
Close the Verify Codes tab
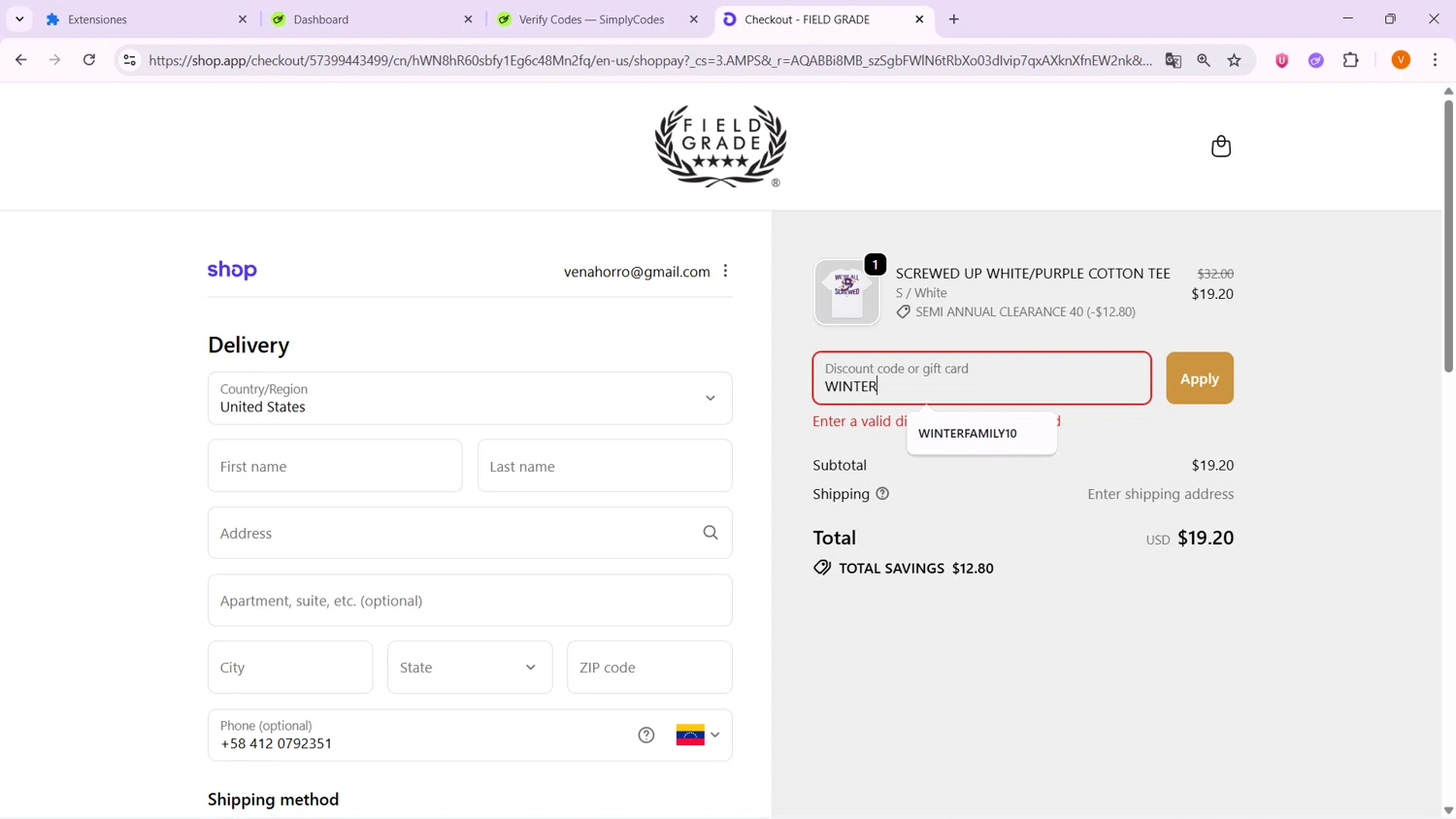click(x=694, y=19)
